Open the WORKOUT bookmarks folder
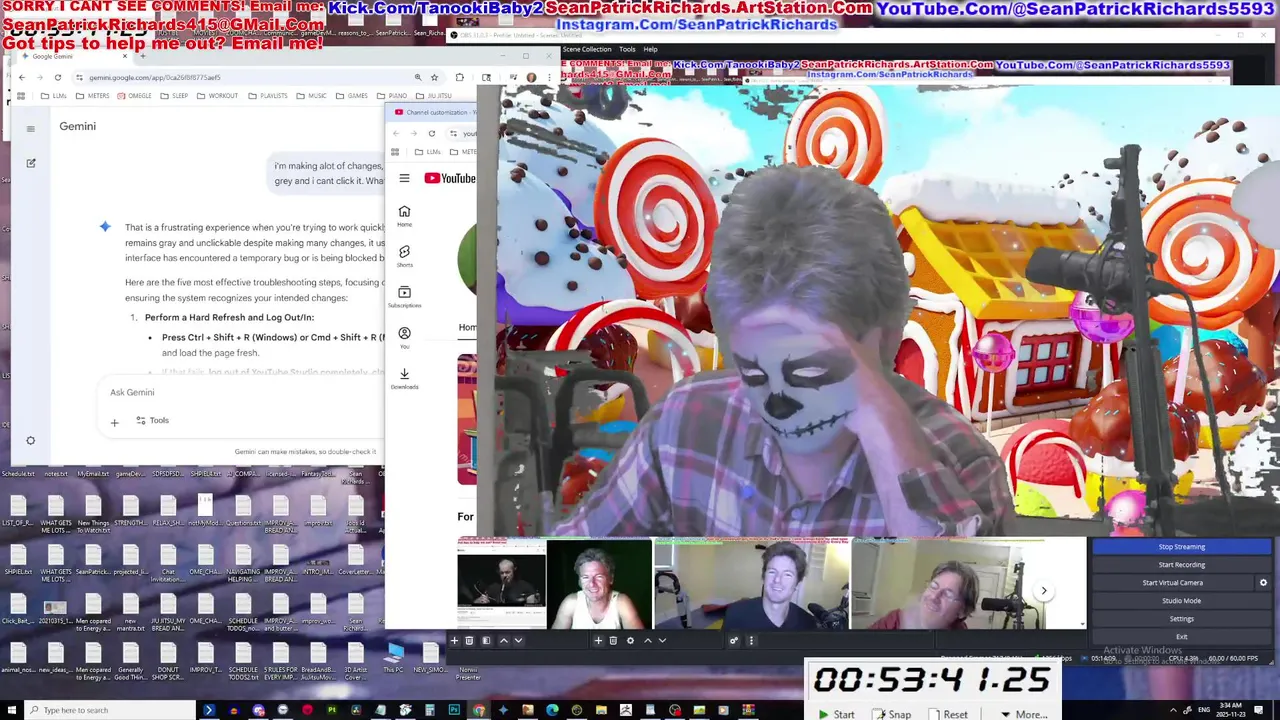 tap(217, 96)
